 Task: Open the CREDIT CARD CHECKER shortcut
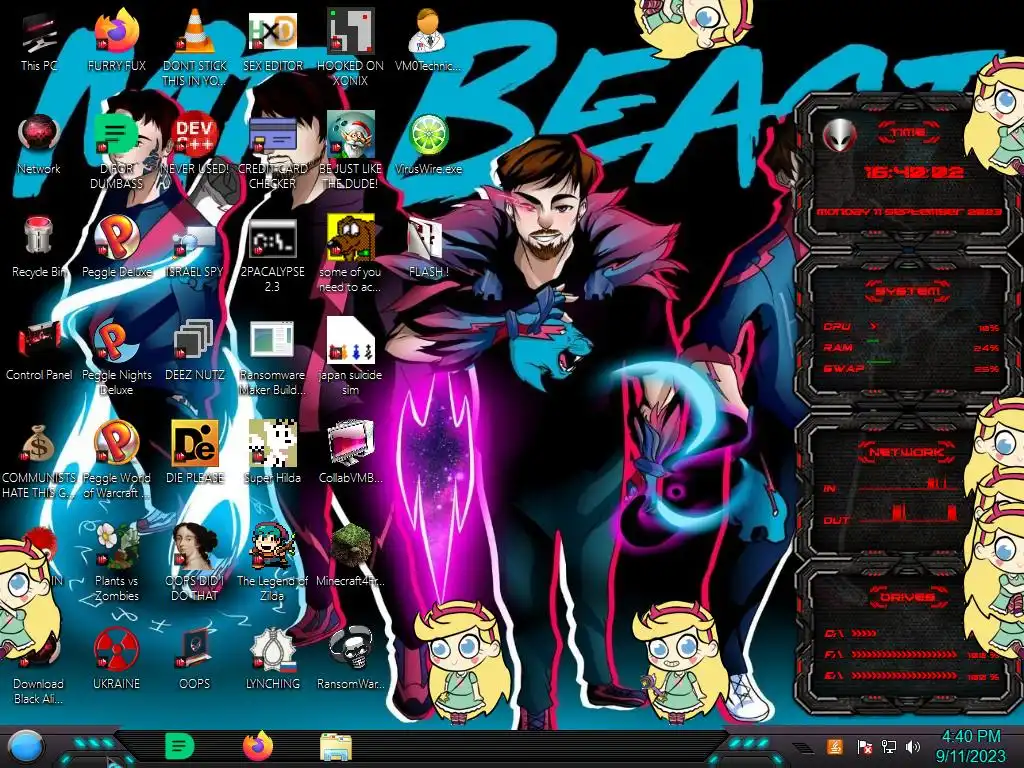coord(273,152)
